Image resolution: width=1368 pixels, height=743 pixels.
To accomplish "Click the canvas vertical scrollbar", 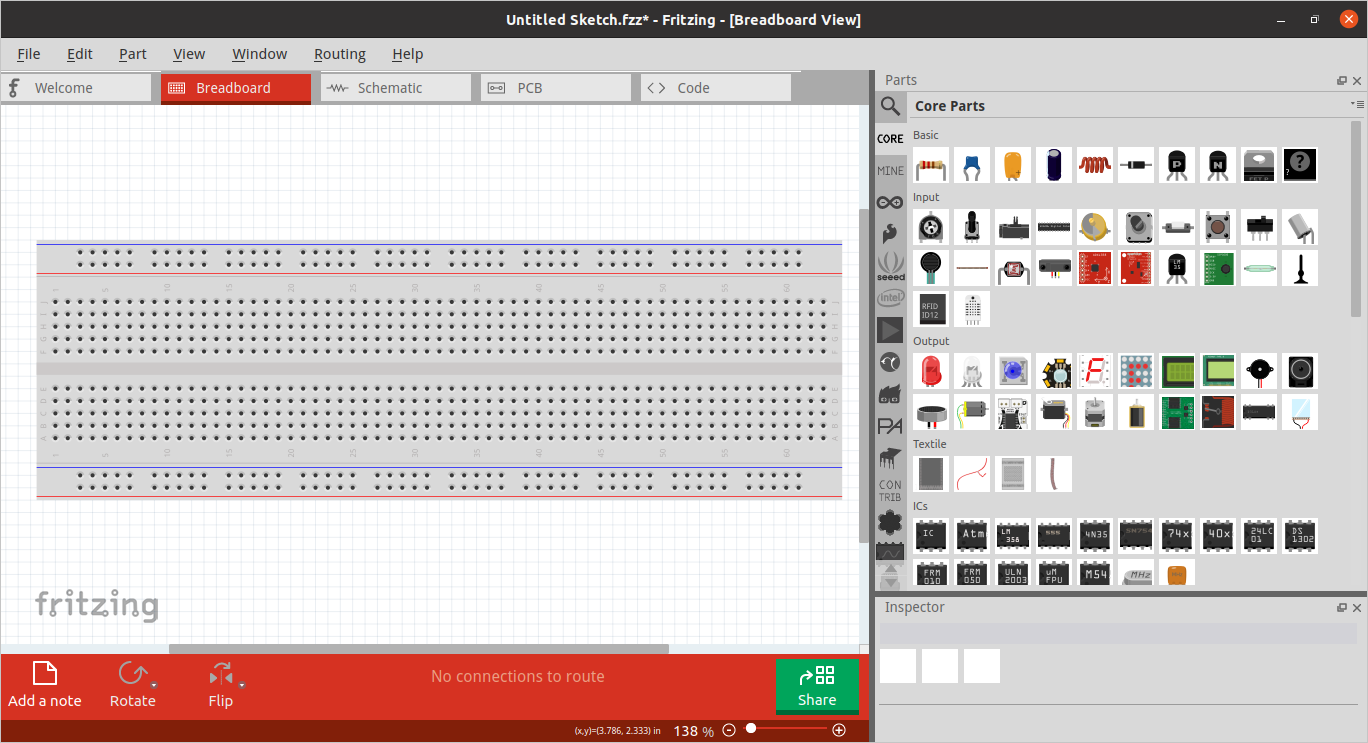I will point(865,377).
